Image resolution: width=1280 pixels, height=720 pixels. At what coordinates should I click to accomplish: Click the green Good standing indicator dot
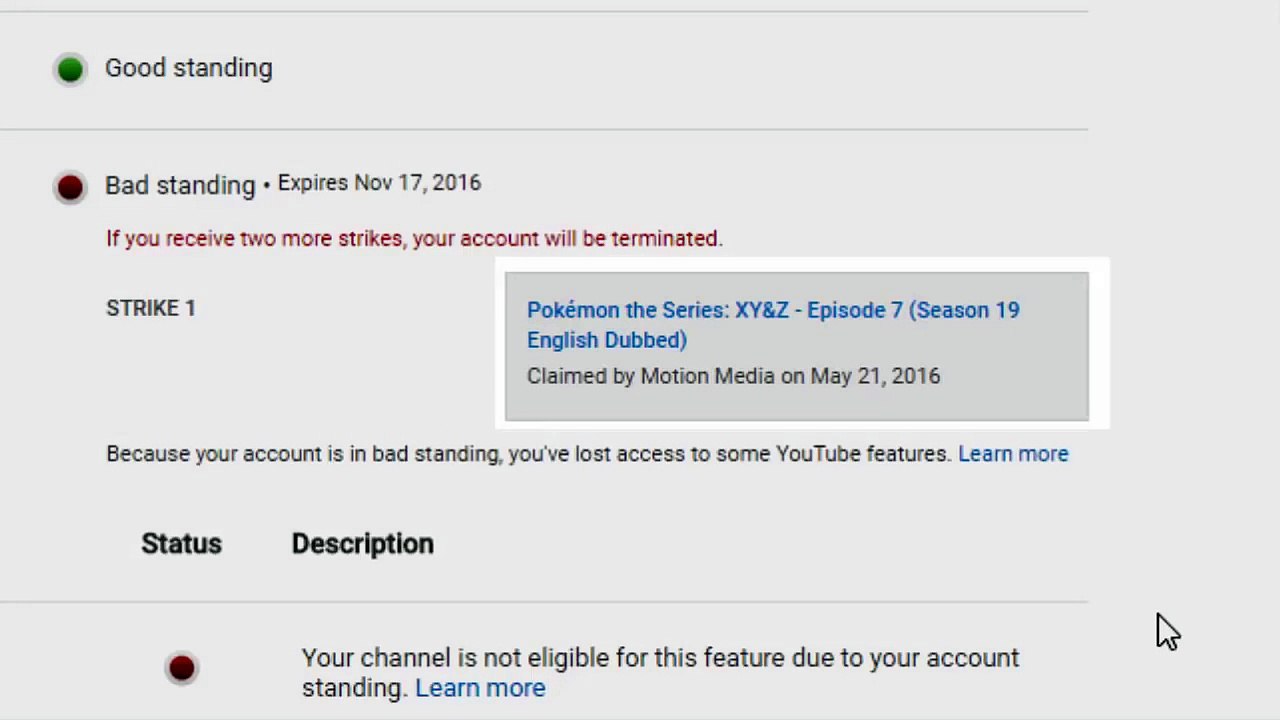click(70, 69)
